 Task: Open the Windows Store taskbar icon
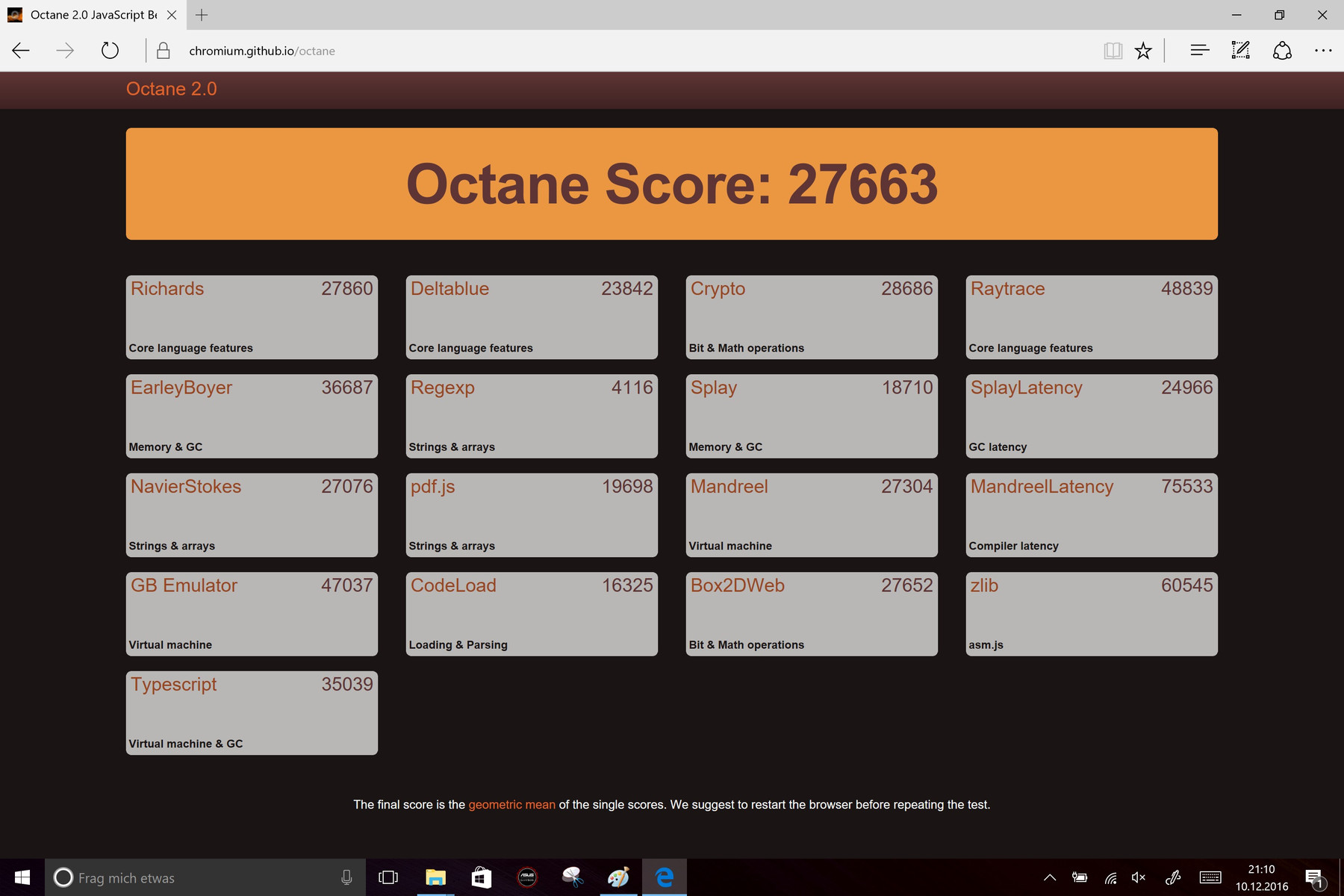pos(482,877)
